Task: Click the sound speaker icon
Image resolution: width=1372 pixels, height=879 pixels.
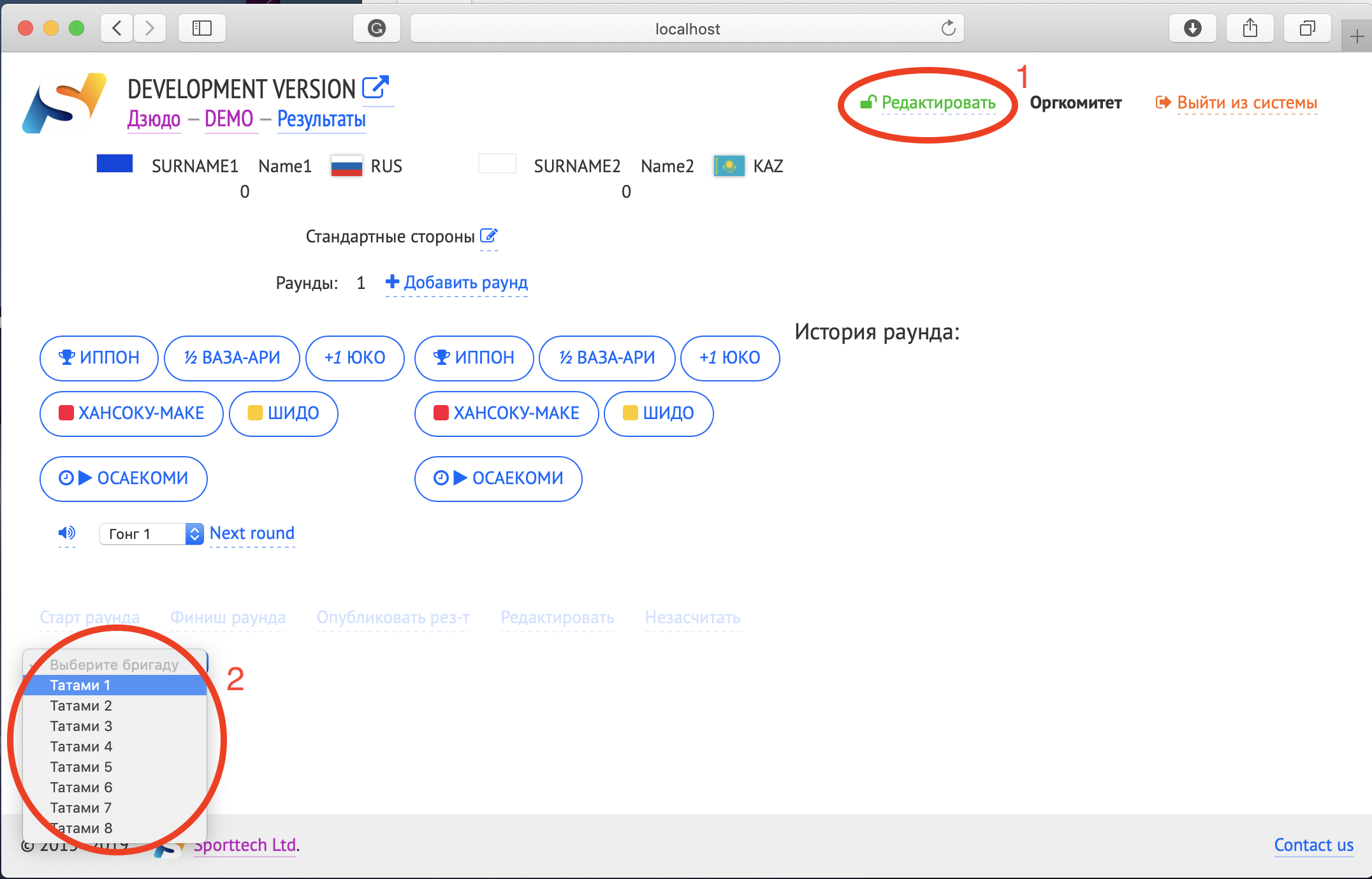Action: coord(66,533)
